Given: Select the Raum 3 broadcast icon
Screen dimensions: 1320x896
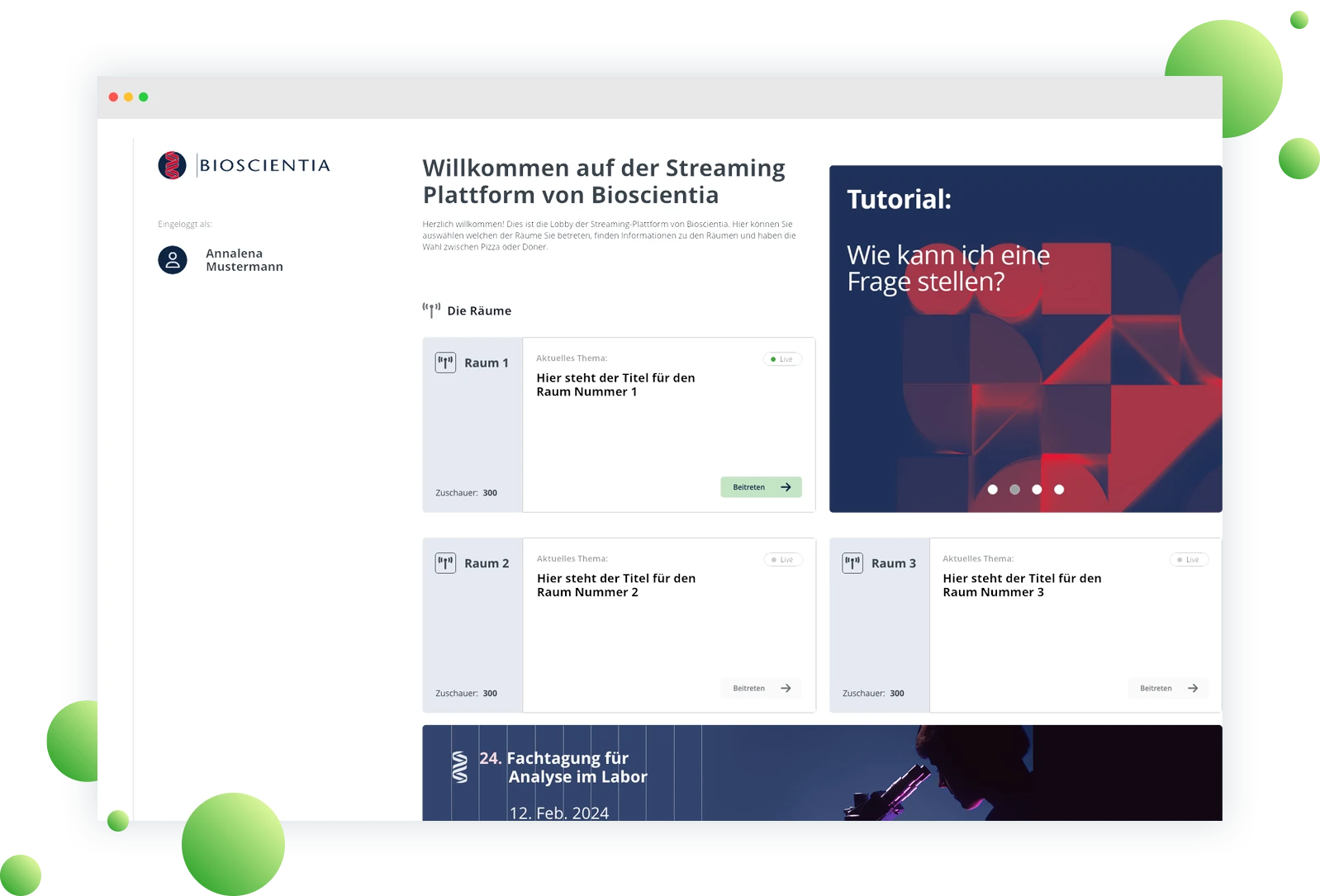Looking at the screenshot, I should [x=852, y=563].
